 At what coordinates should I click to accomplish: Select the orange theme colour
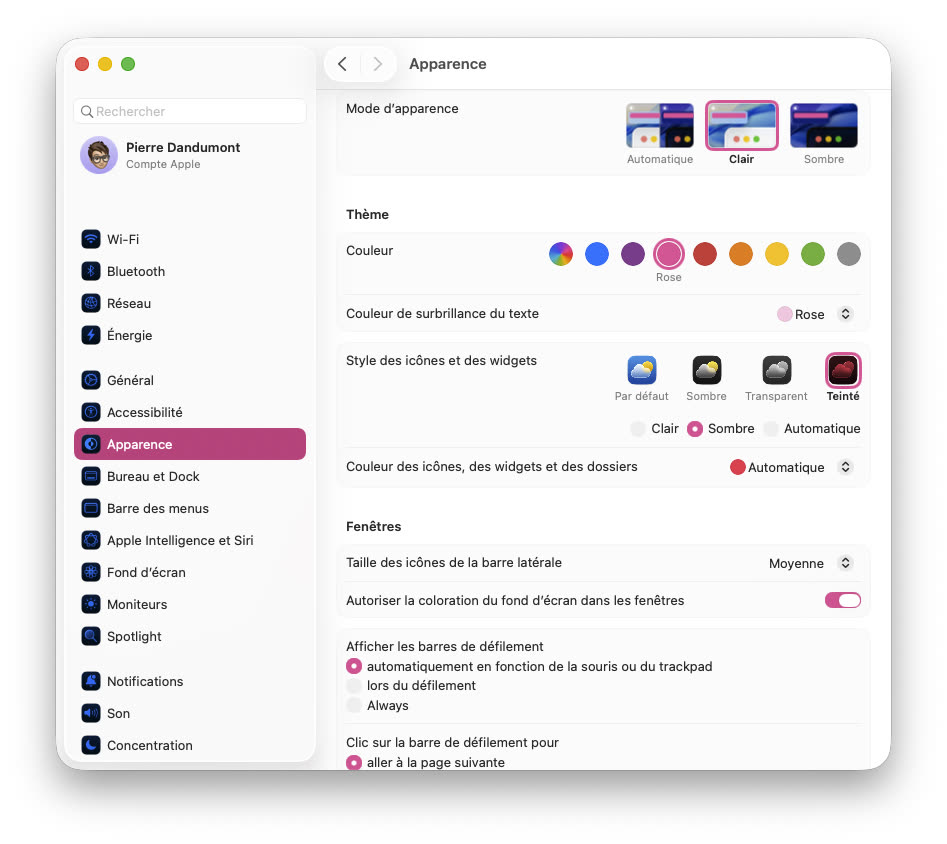pyautogui.click(x=741, y=254)
